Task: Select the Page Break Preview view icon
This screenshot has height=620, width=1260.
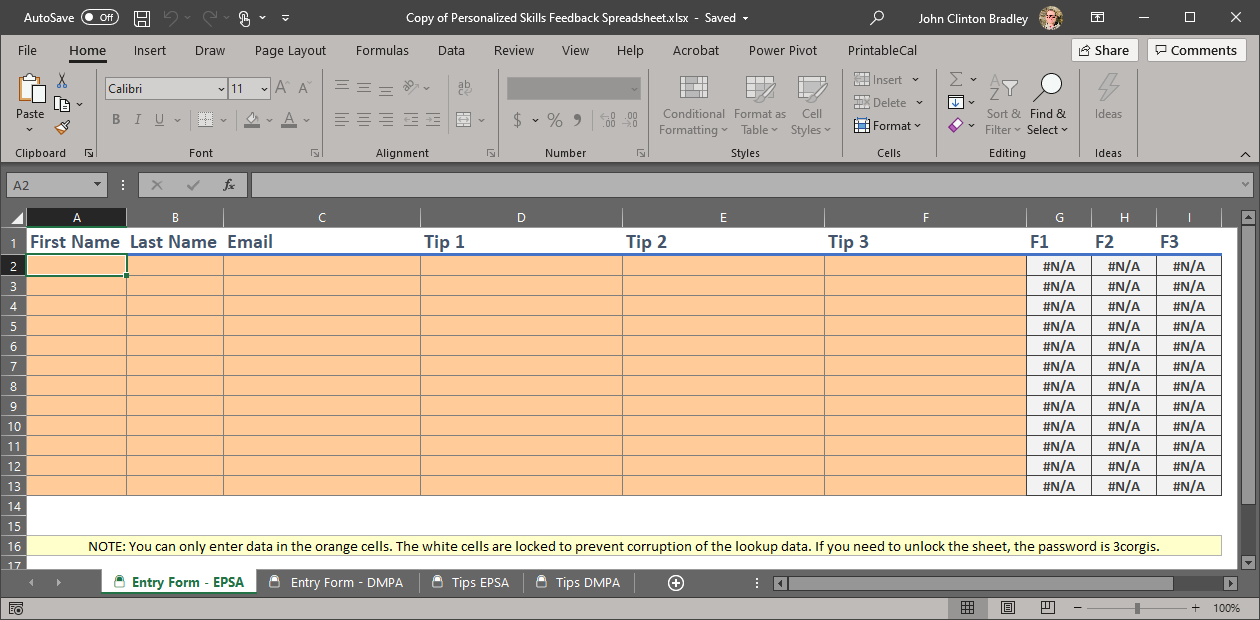Action: (1048, 608)
